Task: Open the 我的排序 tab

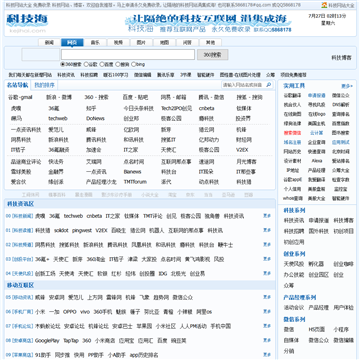Action: pos(44,85)
